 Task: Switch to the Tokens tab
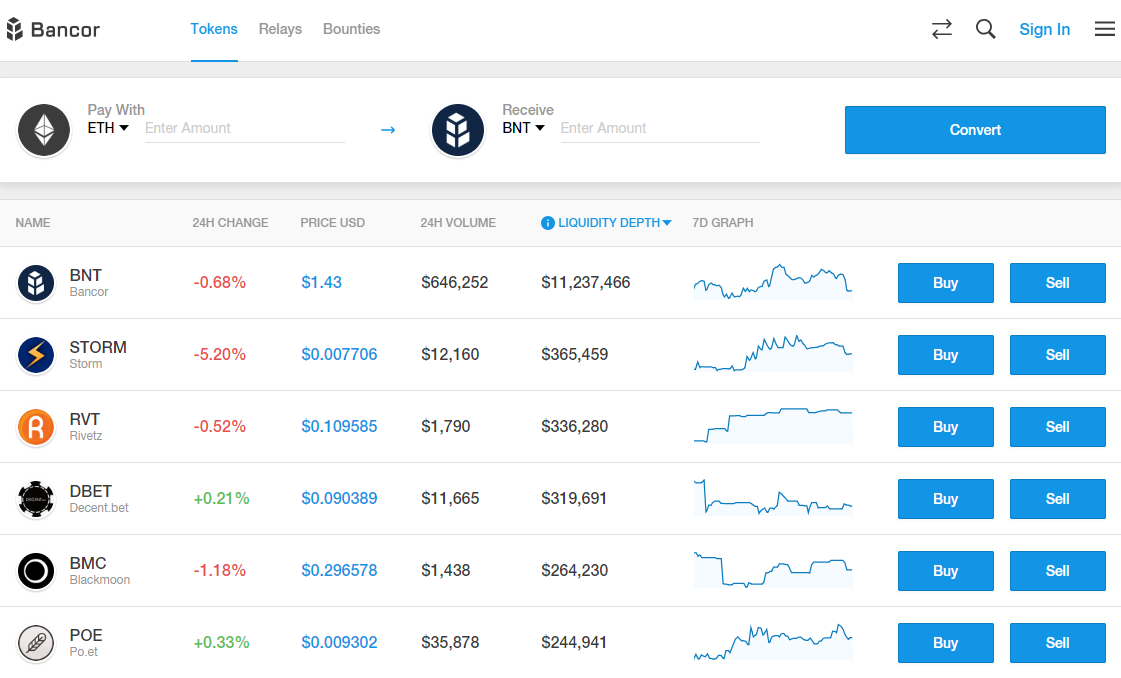coord(214,29)
